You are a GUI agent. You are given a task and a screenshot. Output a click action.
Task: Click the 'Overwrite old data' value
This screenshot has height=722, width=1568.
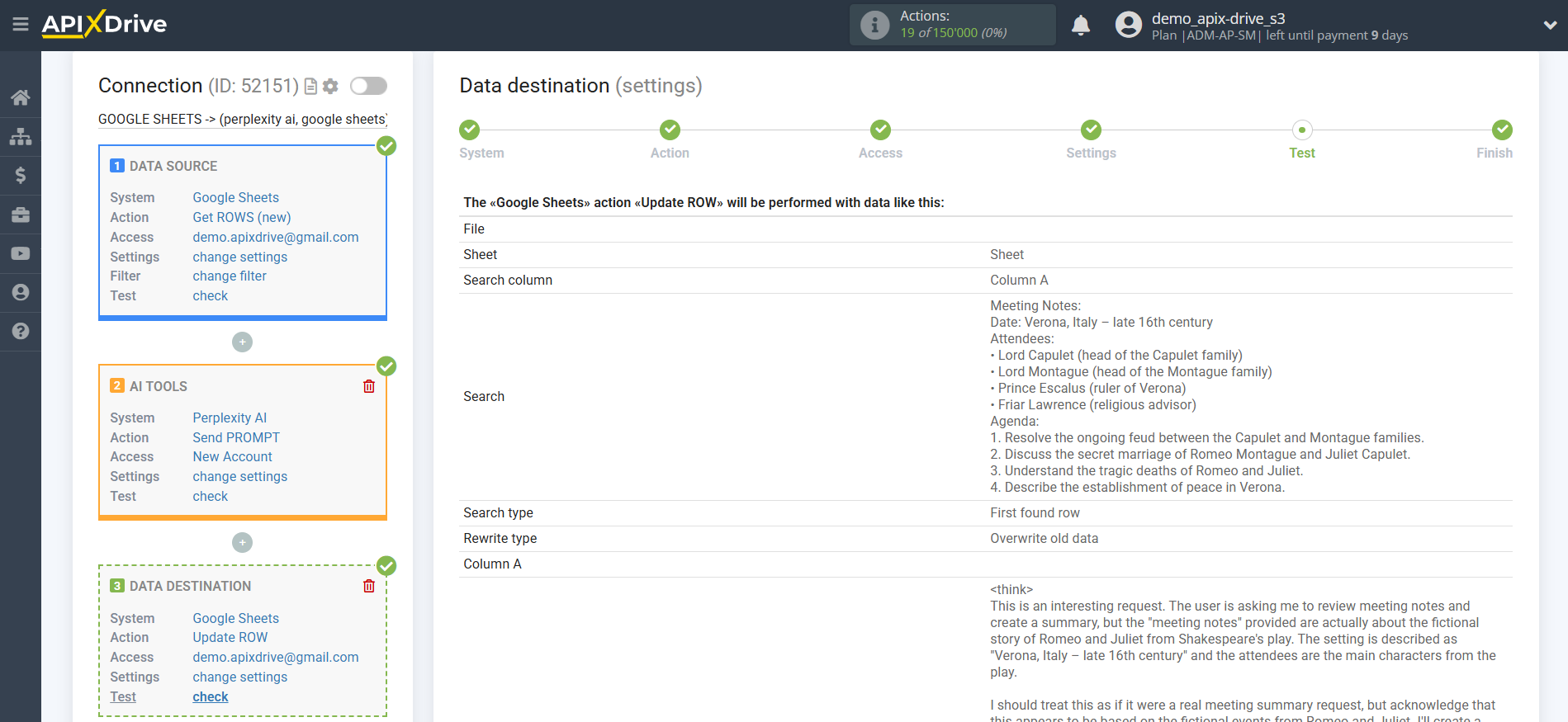click(1044, 538)
